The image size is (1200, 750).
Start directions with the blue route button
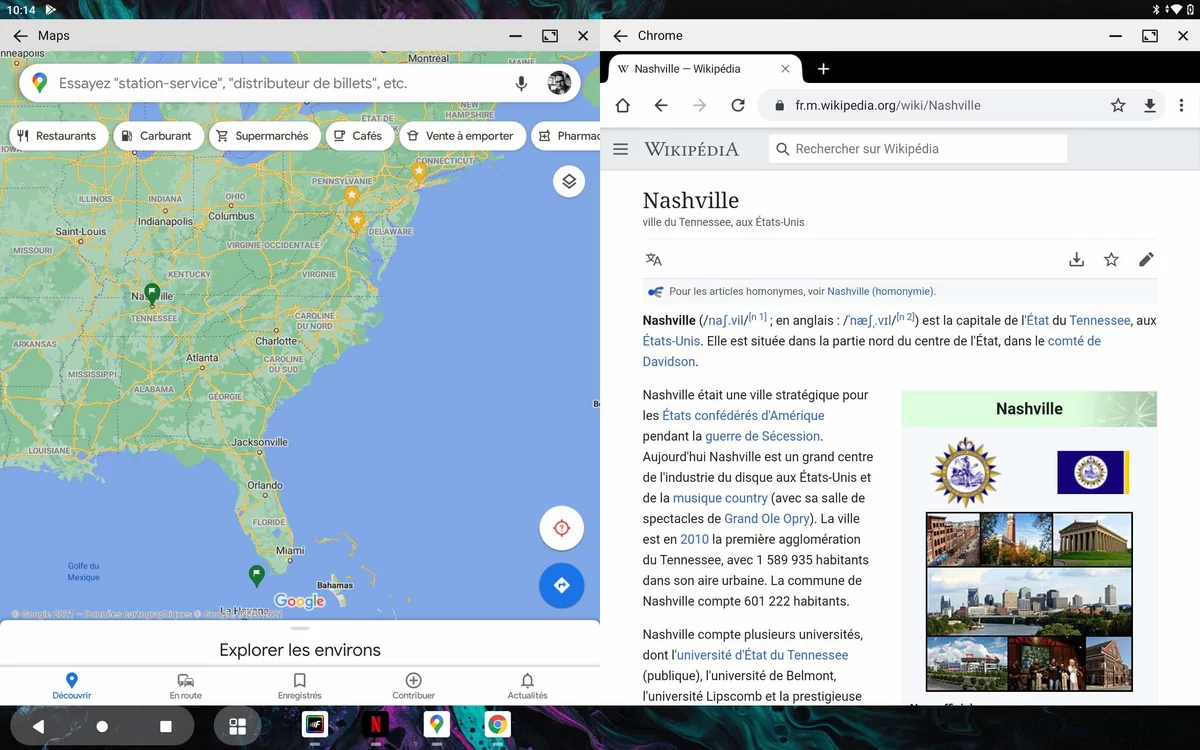click(561, 586)
